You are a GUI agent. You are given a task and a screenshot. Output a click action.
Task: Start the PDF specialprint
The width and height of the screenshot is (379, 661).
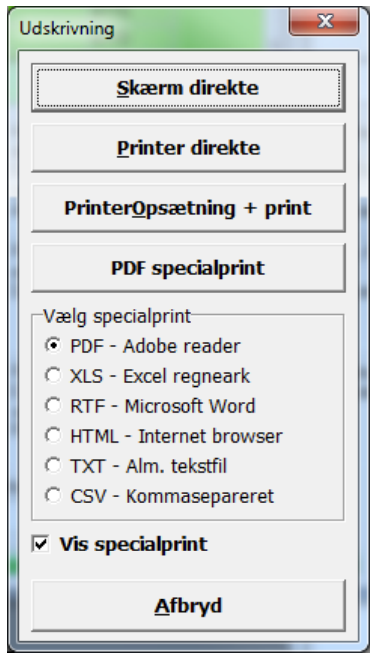pos(188,268)
